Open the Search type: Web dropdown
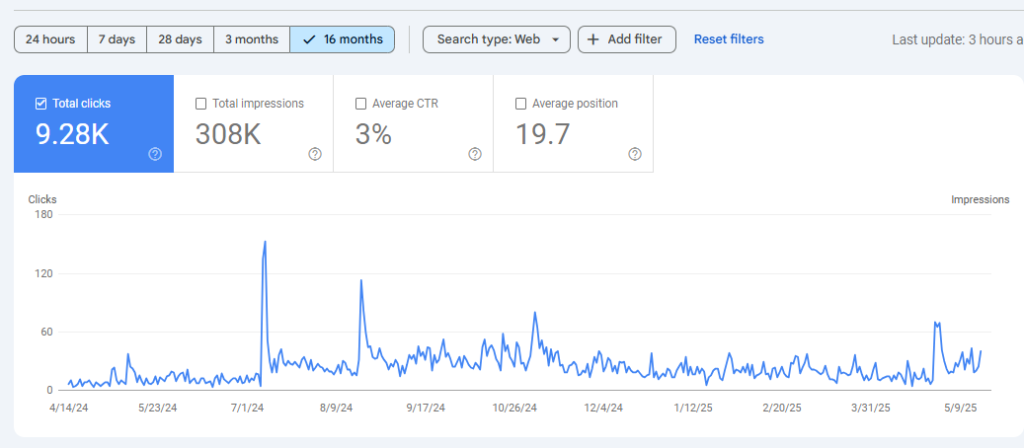Image resolution: width=1024 pixels, height=448 pixels. (x=496, y=39)
